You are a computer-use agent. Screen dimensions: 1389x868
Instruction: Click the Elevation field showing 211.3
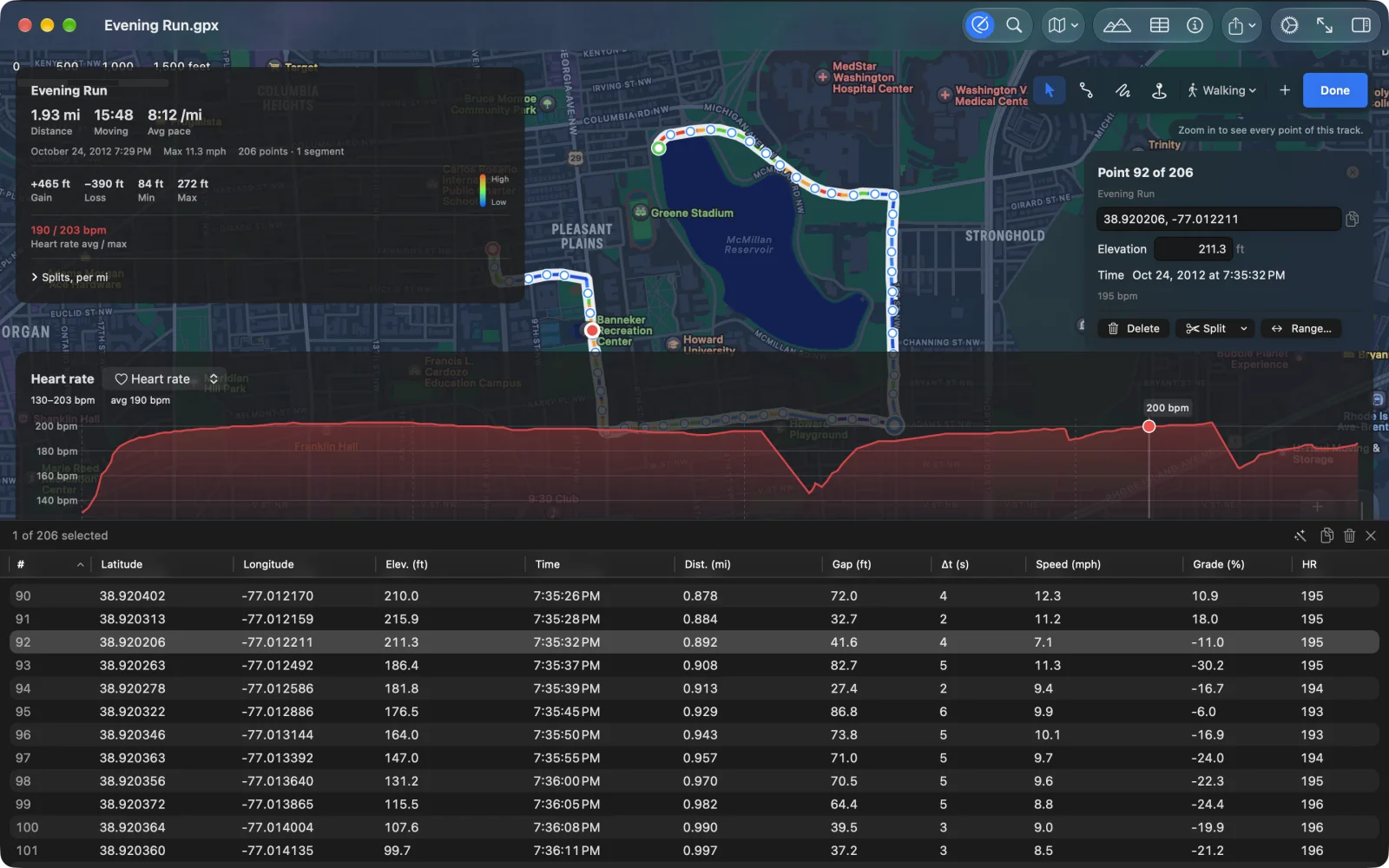point(1192,249)
